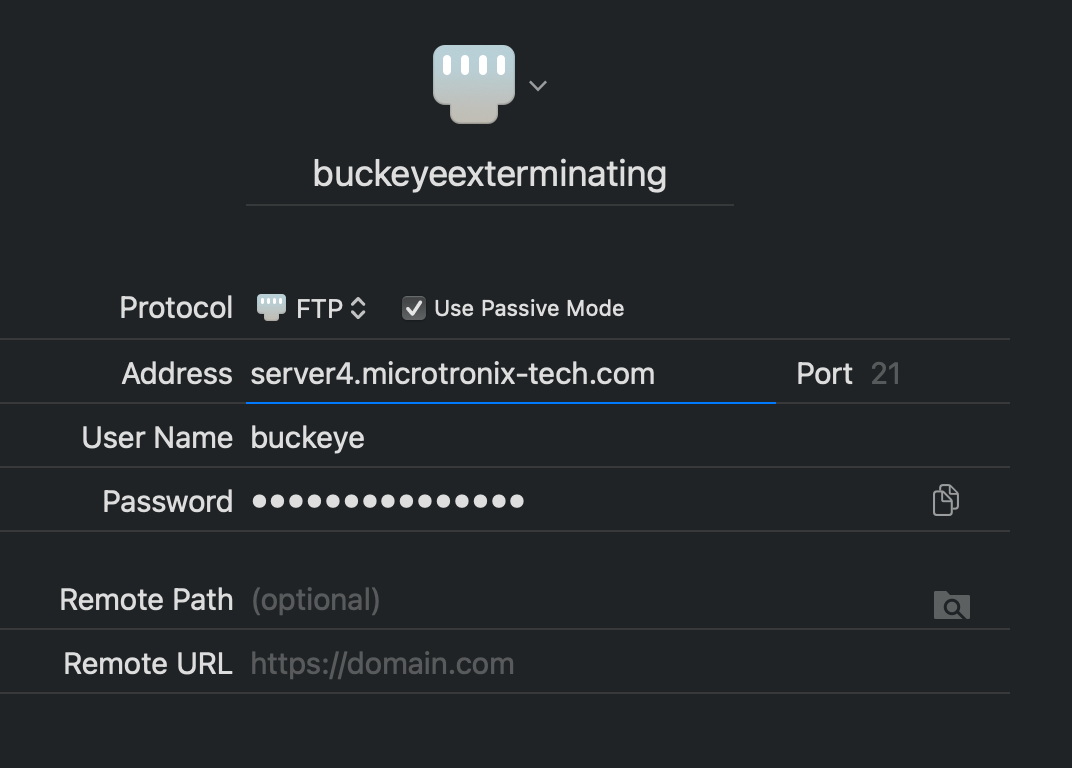The image size is (1072, 768).
Task: Uncheck the Use Passive Mode checkbox
Action: tap(413, 308)
